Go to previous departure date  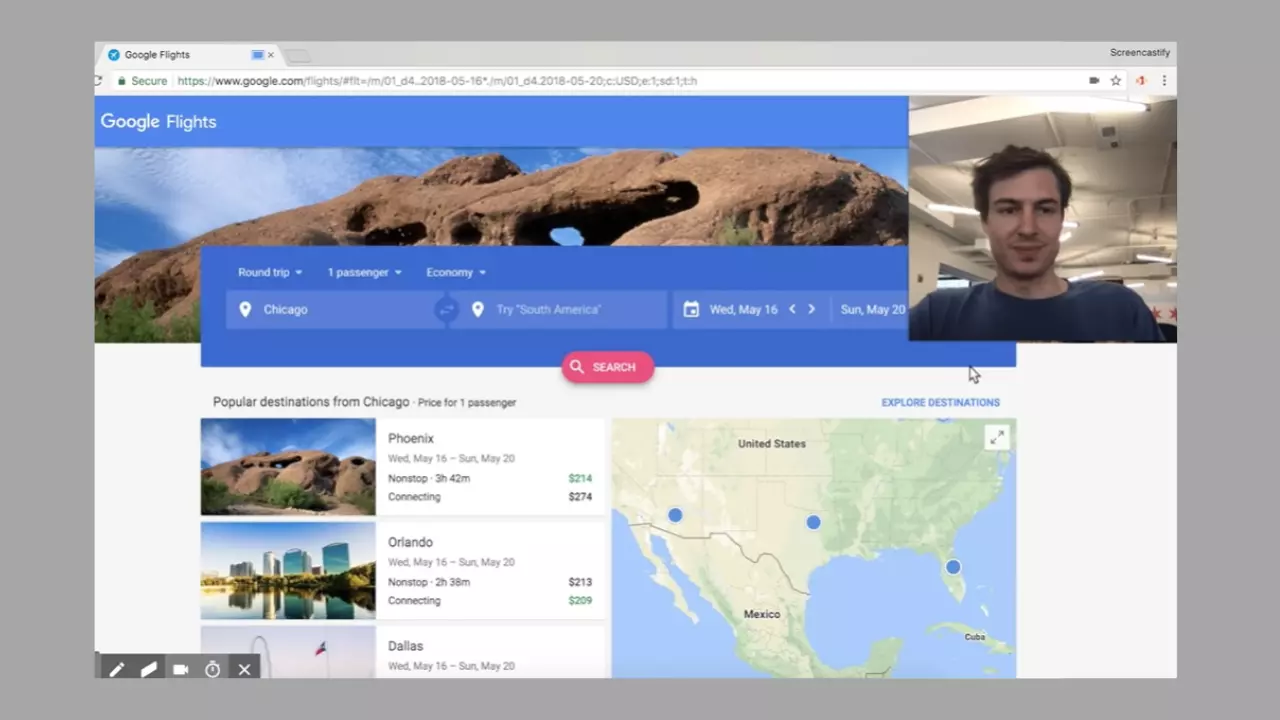pyautogui.click(x=792, y=309)
